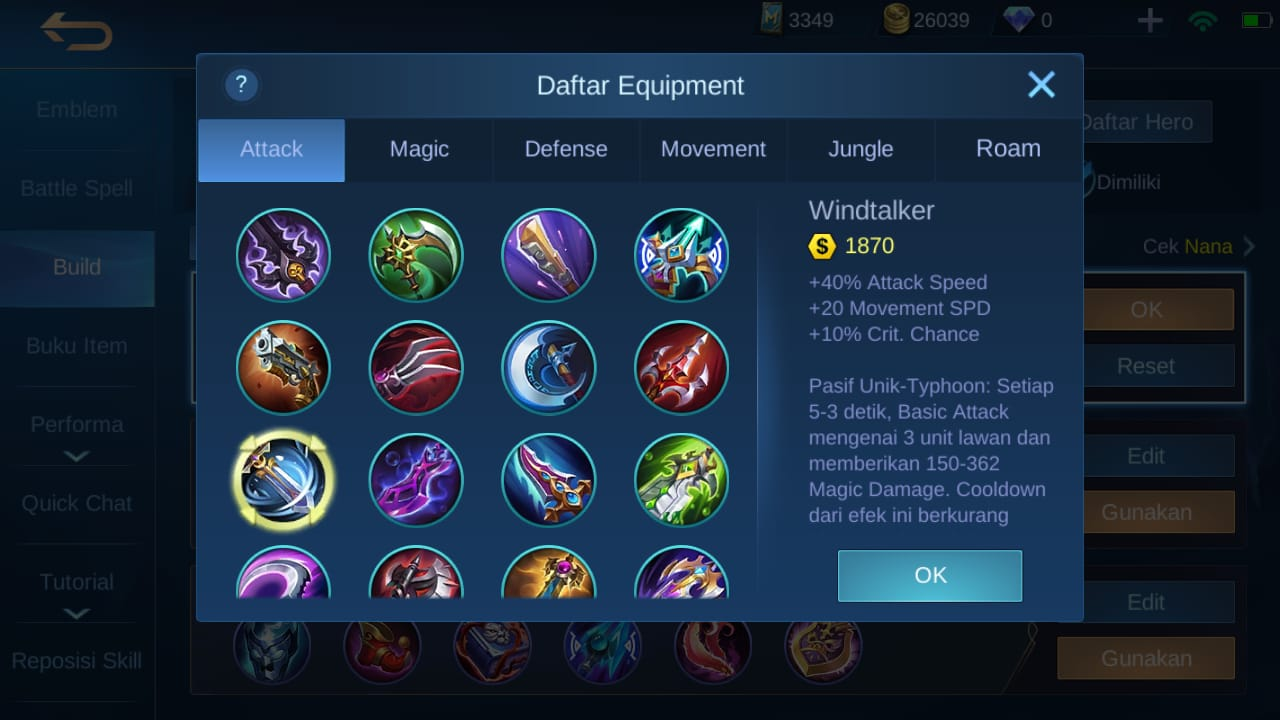Close the Daftar Equipment dialog
1280x720 pixels.
point(1041,85)
